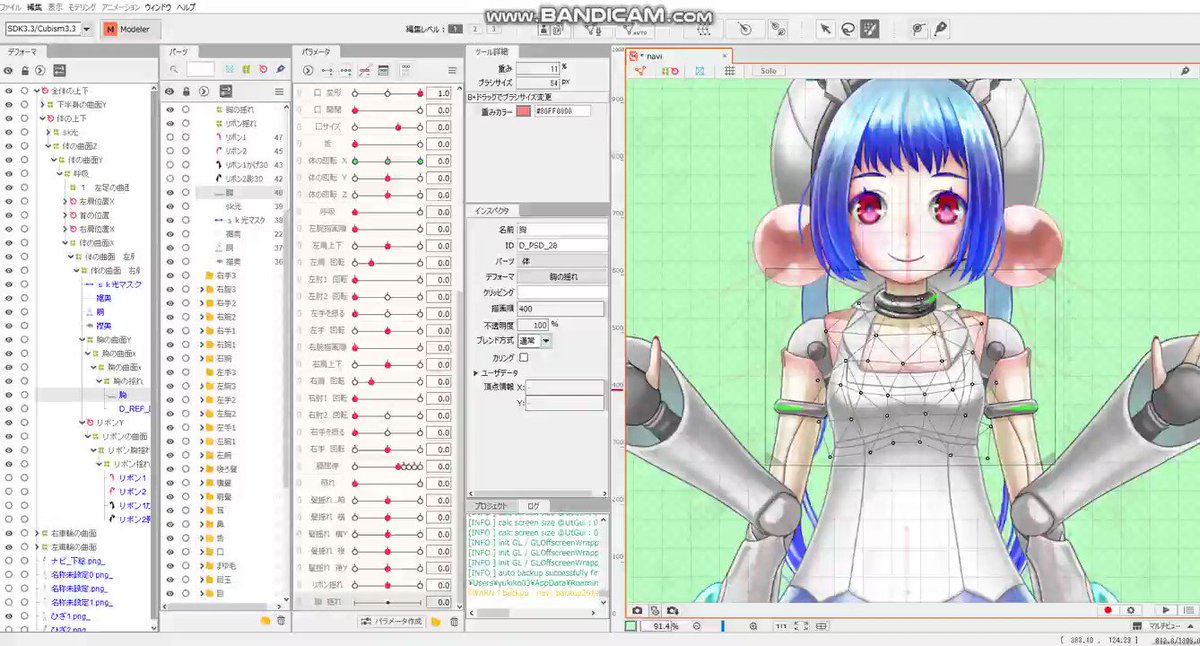Click the deformer panel lock icon
Image resolution: width=1200 pixels, height=646 pixels.
(x=24, y=71)
